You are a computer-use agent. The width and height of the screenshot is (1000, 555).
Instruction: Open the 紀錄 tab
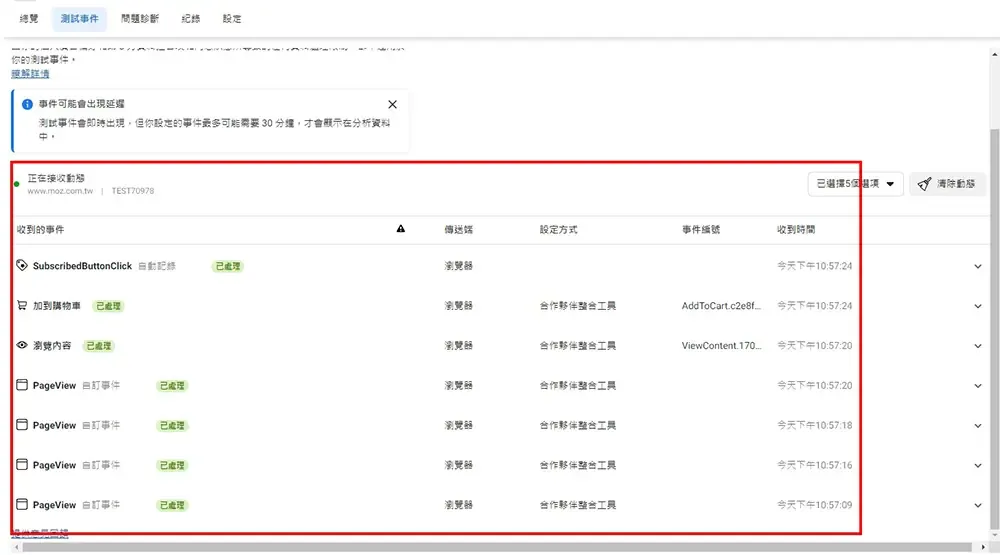pos(191,18)
